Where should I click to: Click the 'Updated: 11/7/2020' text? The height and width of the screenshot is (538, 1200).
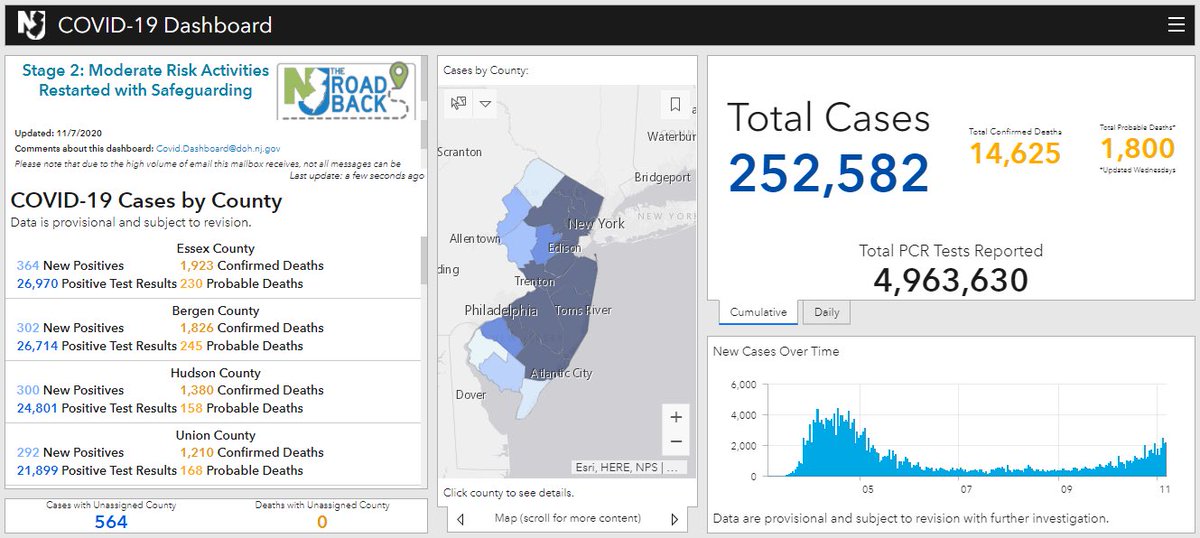click(x=58, y=133)
